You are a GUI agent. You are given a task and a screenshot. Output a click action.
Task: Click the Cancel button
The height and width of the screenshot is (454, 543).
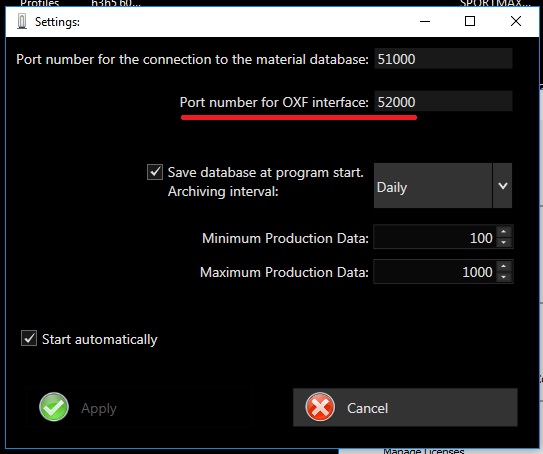(405, 407)
